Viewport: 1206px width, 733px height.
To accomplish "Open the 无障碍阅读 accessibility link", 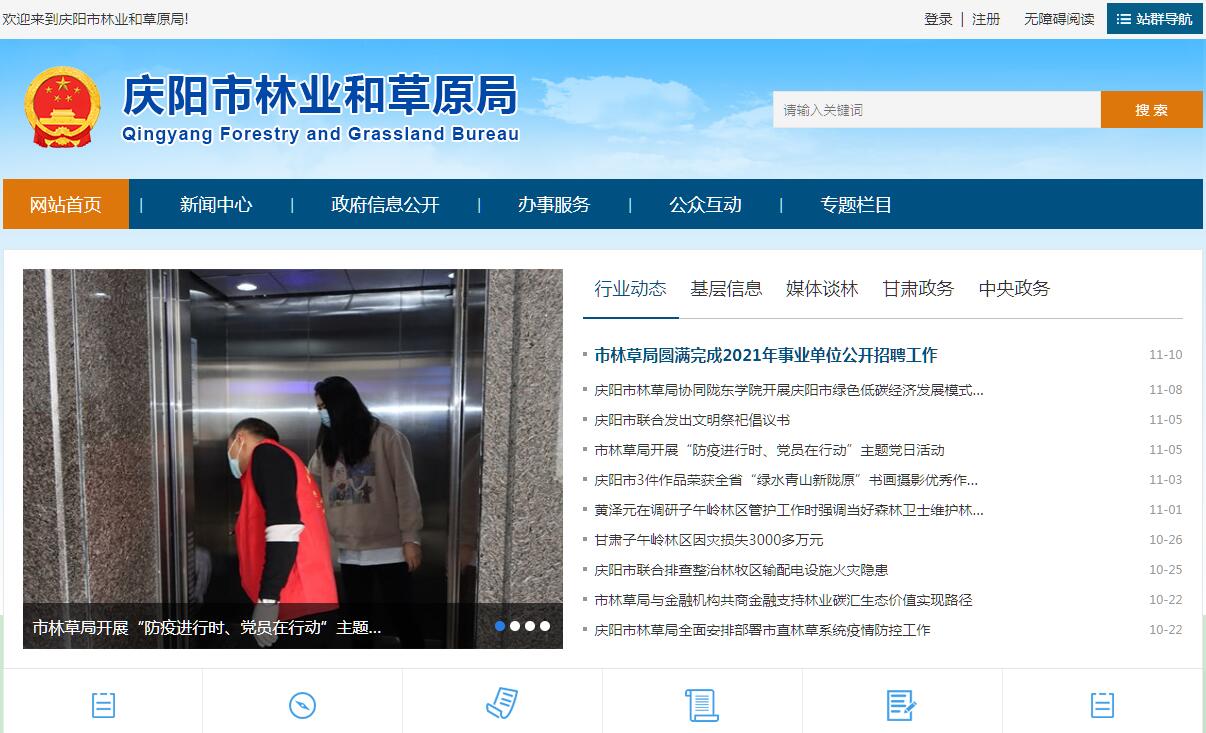I will (x=1059, y=19).
